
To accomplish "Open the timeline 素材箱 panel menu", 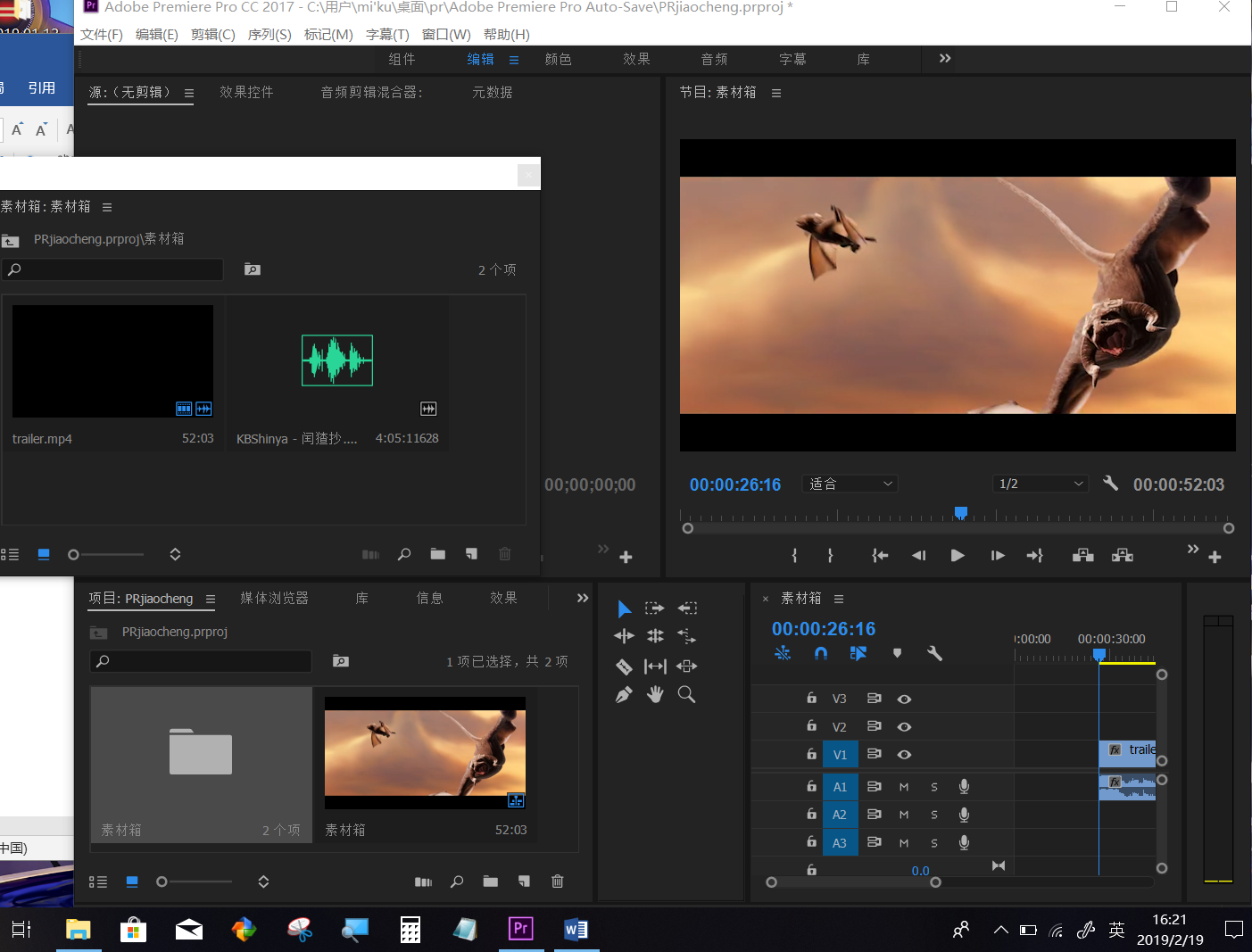I will click(839, 599).
